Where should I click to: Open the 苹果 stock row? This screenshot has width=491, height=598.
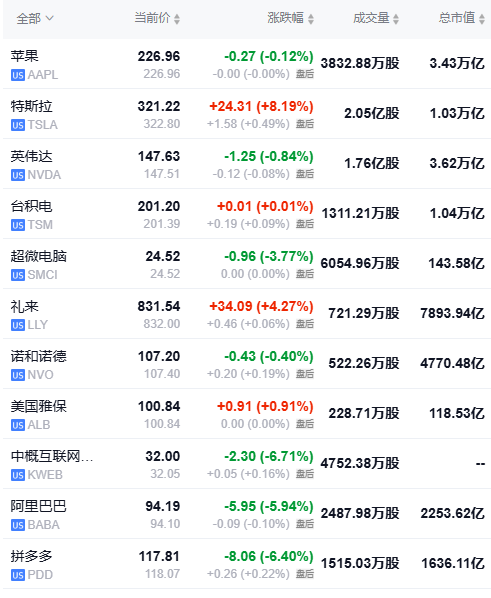(x=247, y=64)
